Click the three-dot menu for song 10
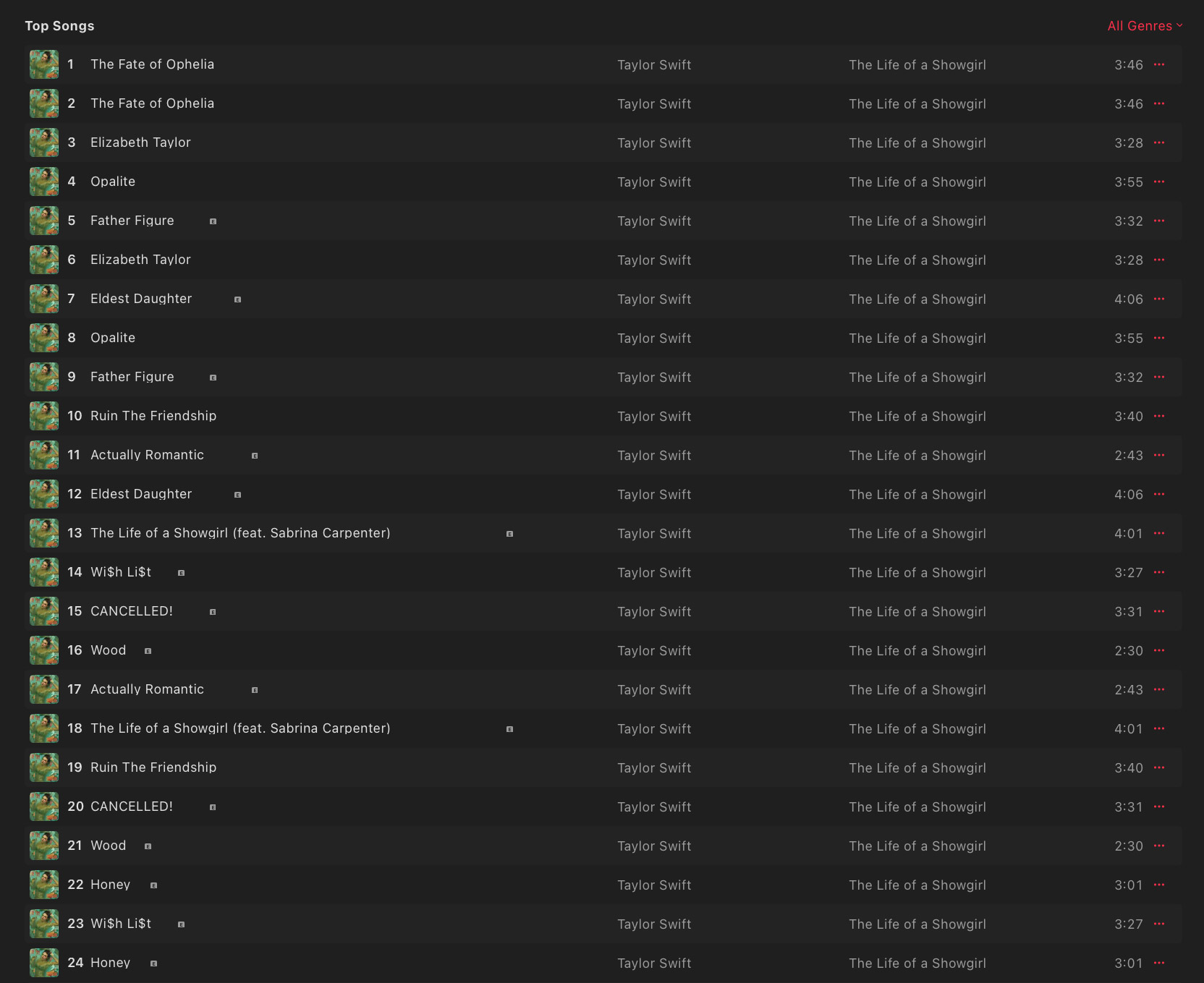The height and width of the screenshot is (983, 1204). point(1159,416)
